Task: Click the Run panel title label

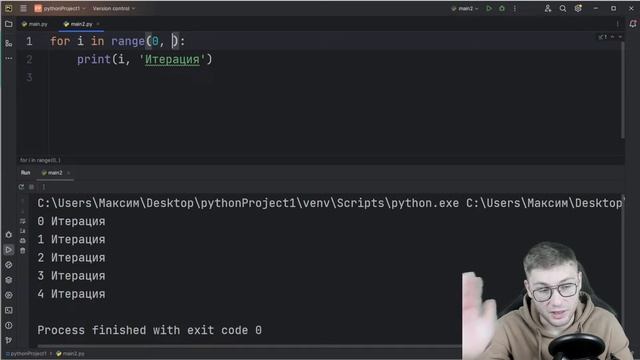Action: (x=25, y=173)
